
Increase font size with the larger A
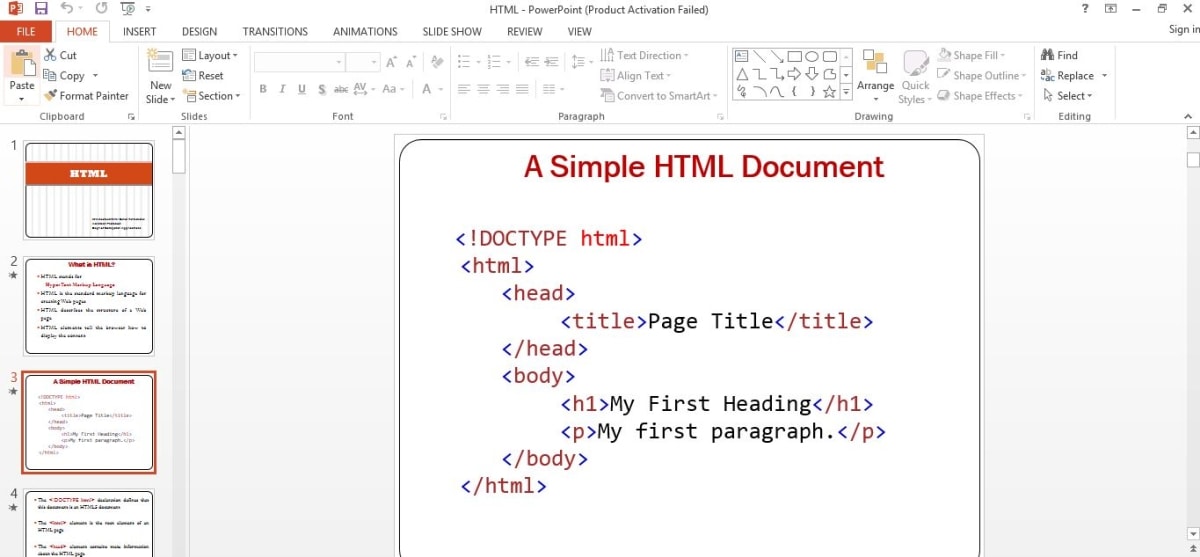(x=392, y=62)
